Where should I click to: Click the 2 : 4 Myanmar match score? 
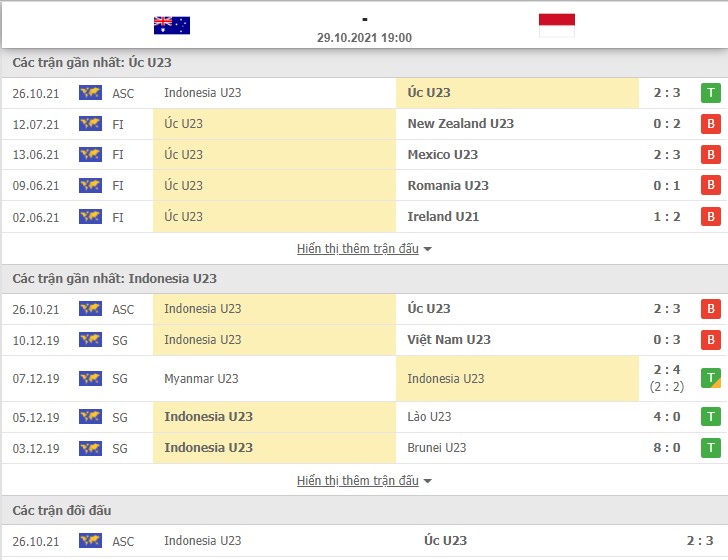pos(667,370)
